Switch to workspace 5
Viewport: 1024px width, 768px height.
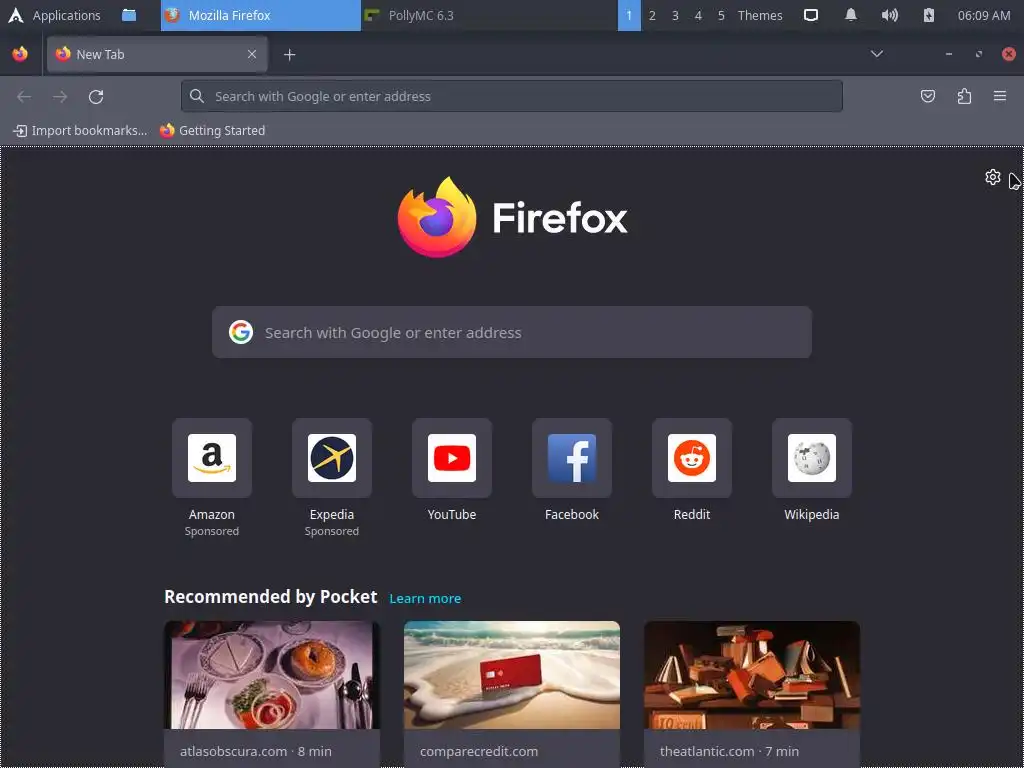click(721, 15)
